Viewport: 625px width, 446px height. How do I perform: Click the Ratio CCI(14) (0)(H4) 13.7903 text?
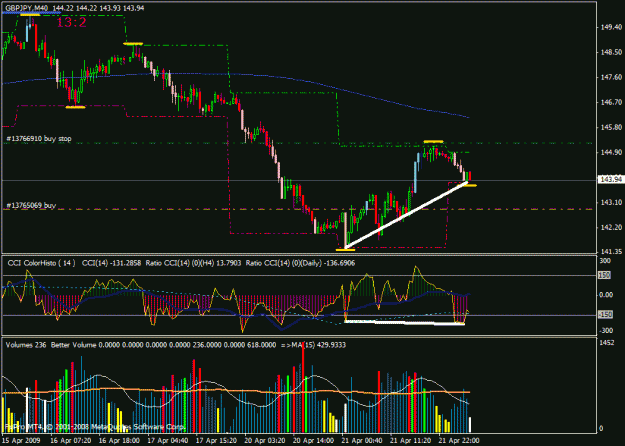[x=193, y=263]
